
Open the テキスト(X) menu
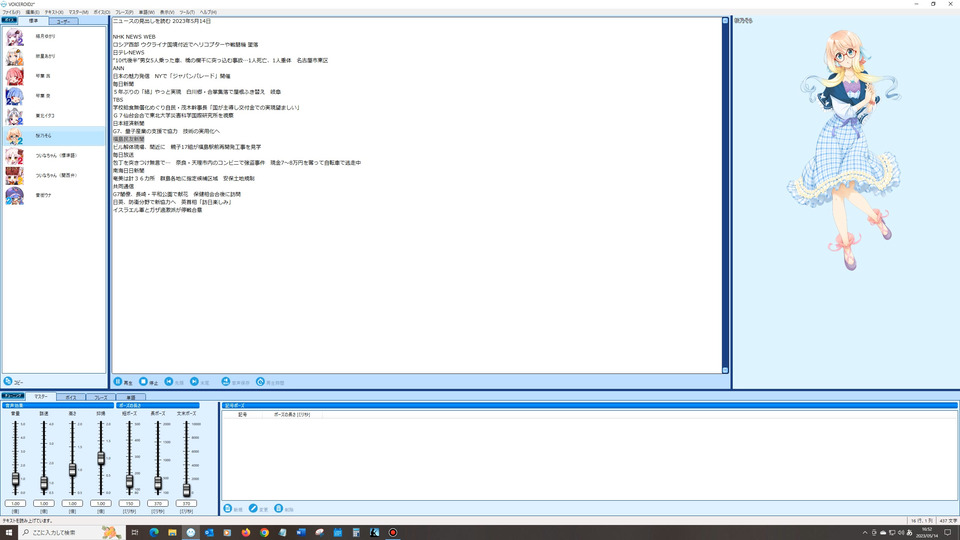click(54, 12)
